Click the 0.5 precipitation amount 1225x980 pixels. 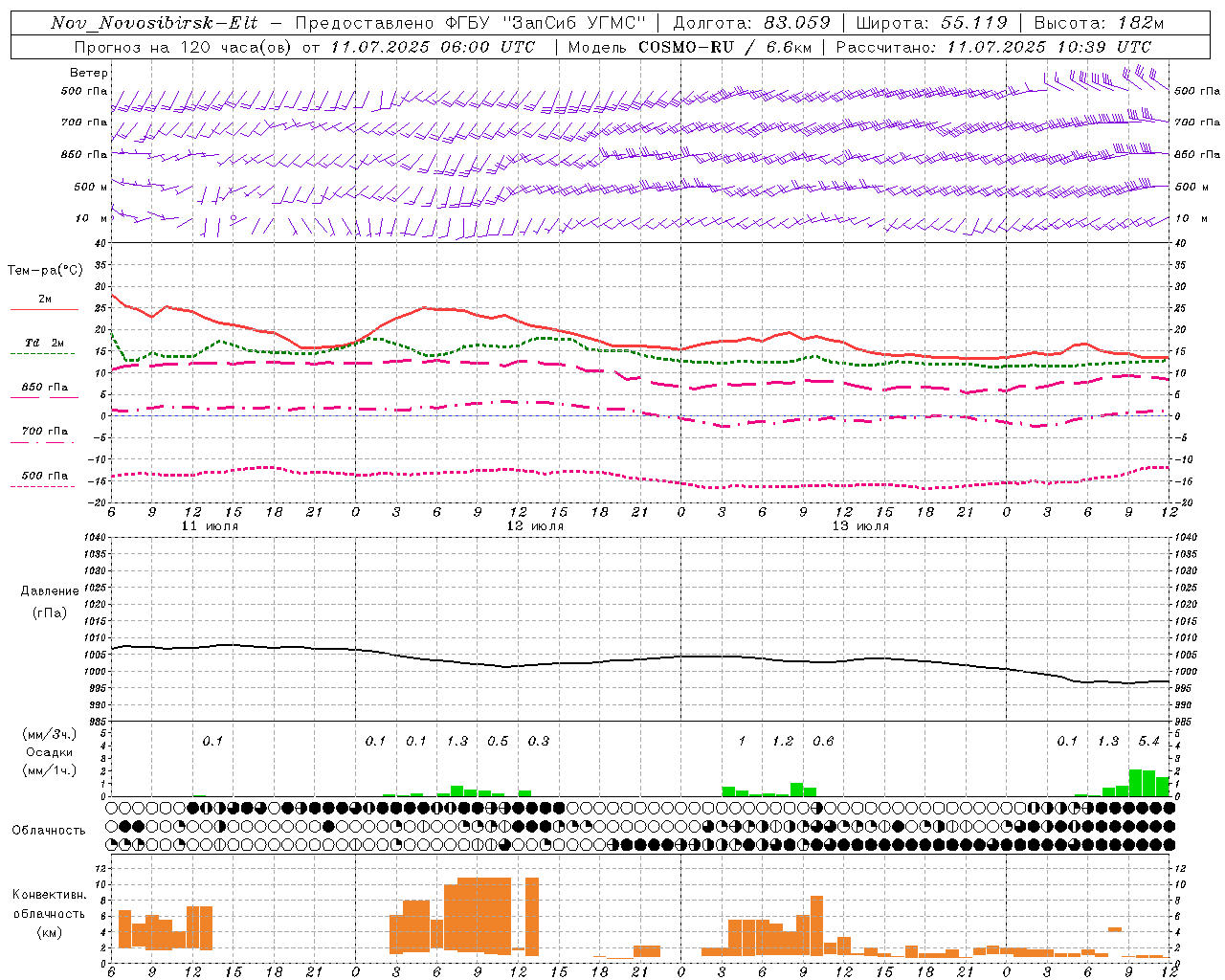tap(498, 741)
